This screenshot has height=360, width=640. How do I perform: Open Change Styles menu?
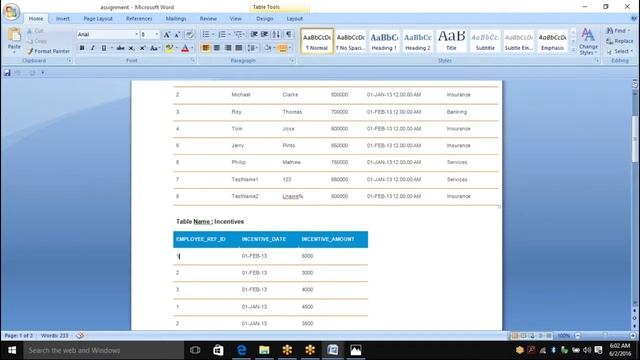click(588, 42)
